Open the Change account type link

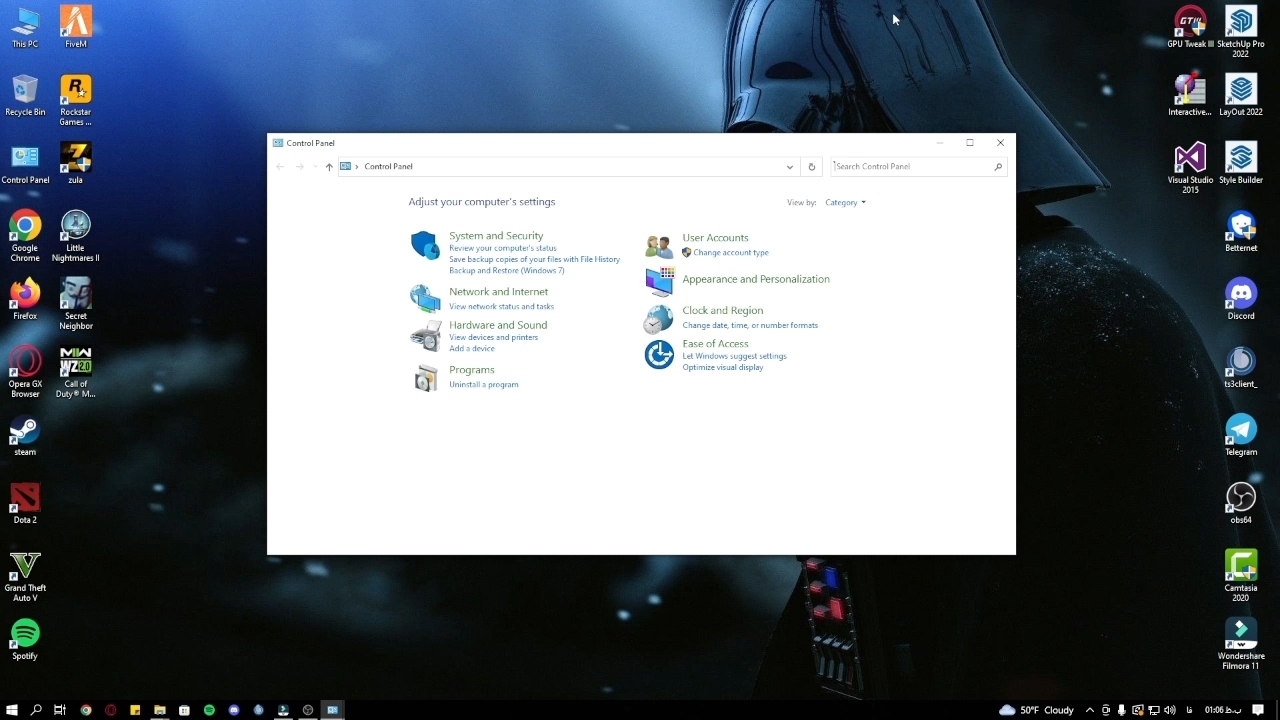(x=730, y=253)
